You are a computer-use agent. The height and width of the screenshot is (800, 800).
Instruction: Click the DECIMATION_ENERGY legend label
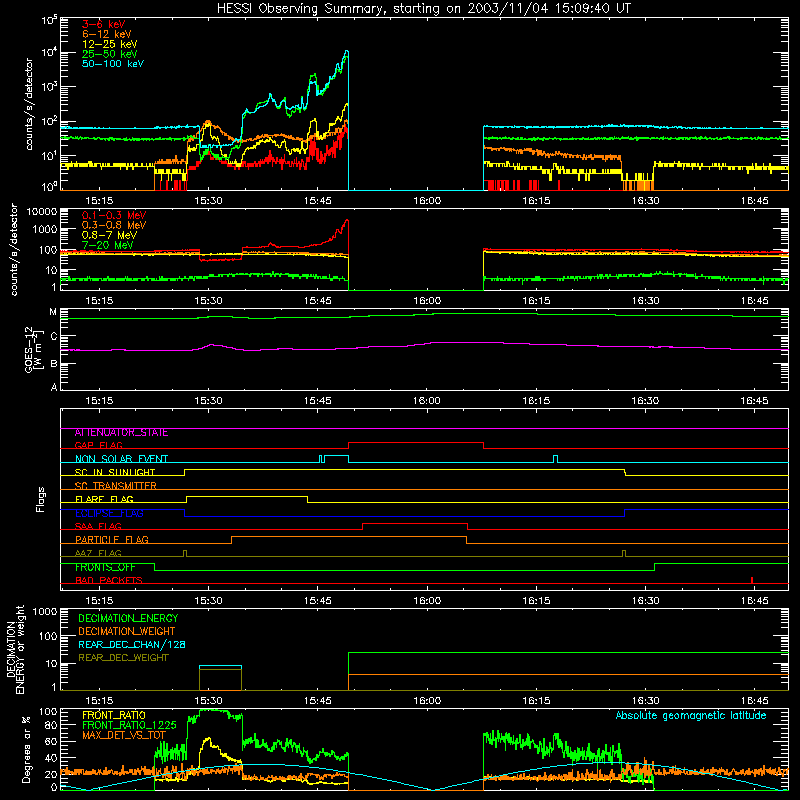pyautogui.click(x=128, y=618)
